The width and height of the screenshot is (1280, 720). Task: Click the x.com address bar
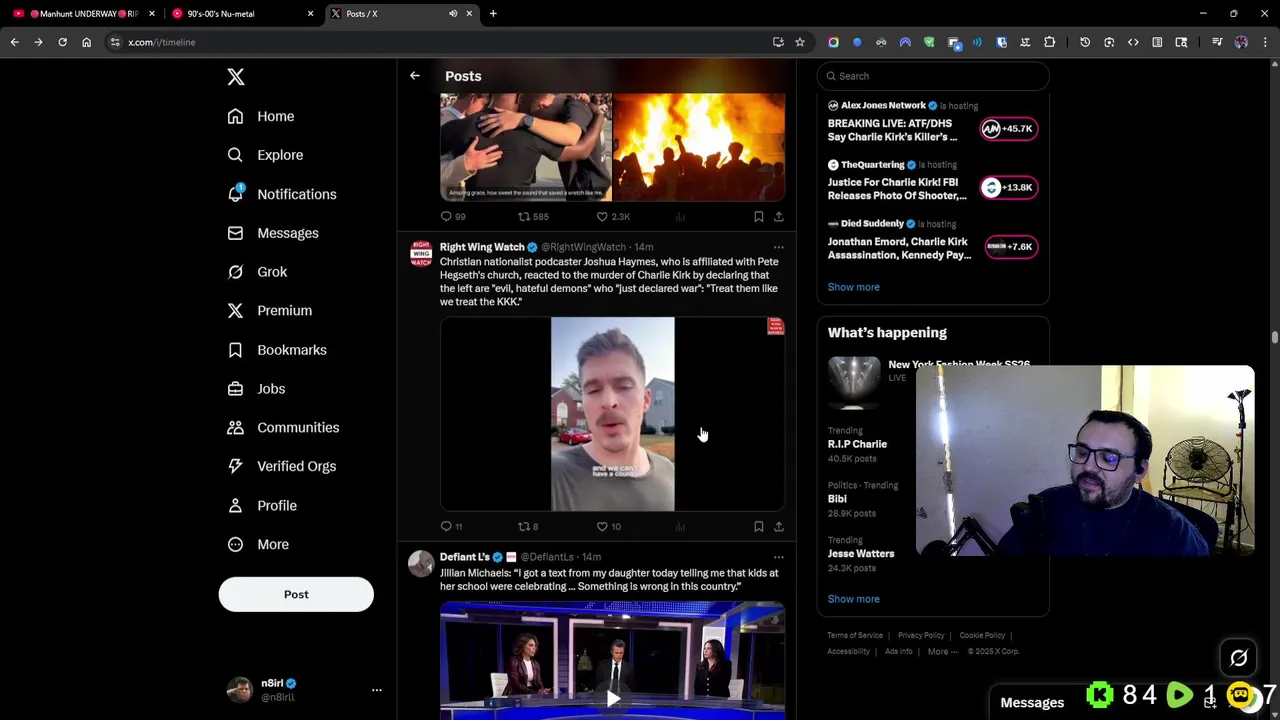(x=440, y=42)
